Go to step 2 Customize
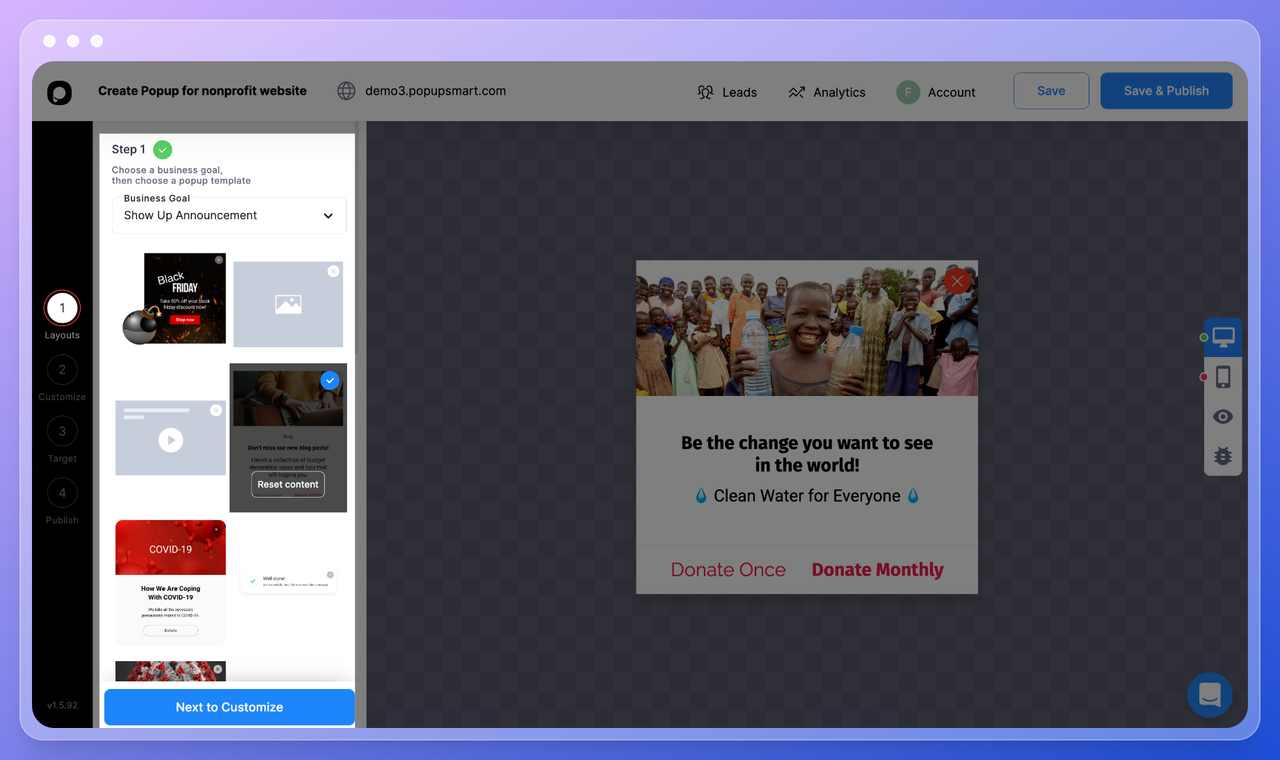This screenshot has width=1280, height=760. point(62,377)
